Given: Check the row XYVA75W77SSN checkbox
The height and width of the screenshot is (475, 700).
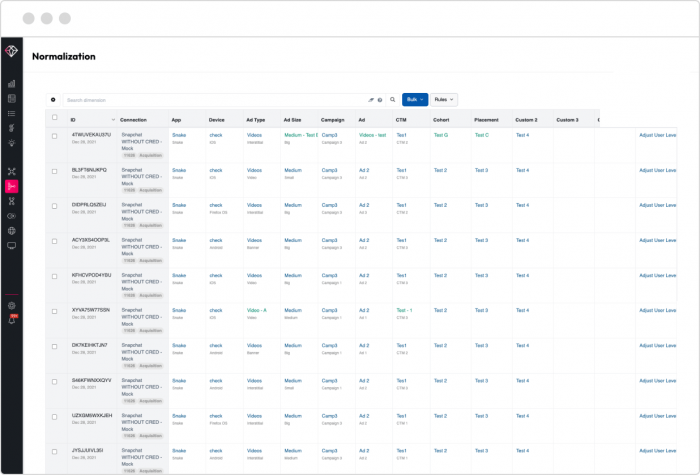Looking at the screenshot, I should 54,312.
